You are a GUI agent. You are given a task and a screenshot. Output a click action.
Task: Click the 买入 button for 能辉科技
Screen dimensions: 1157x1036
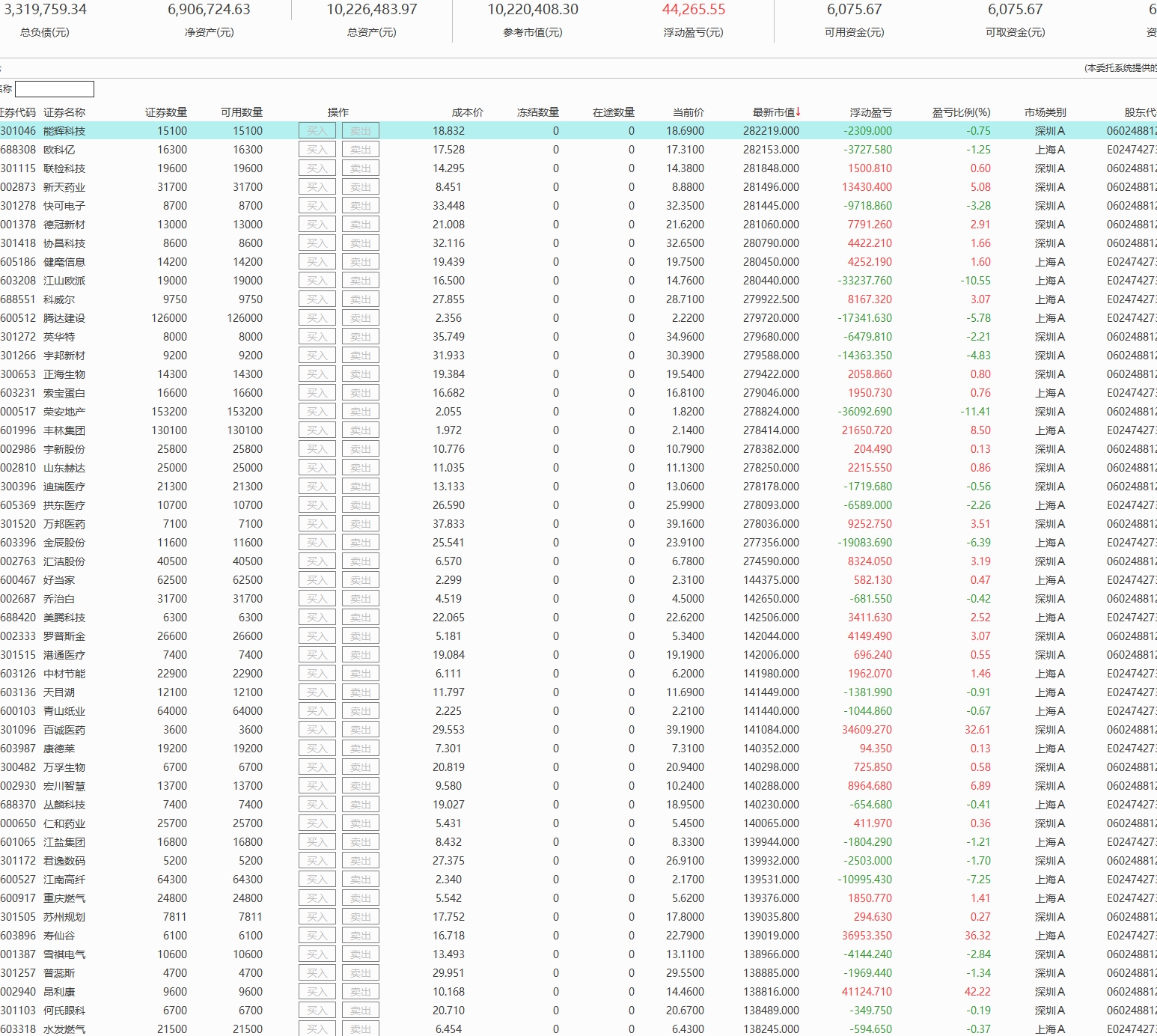[317, 131]
